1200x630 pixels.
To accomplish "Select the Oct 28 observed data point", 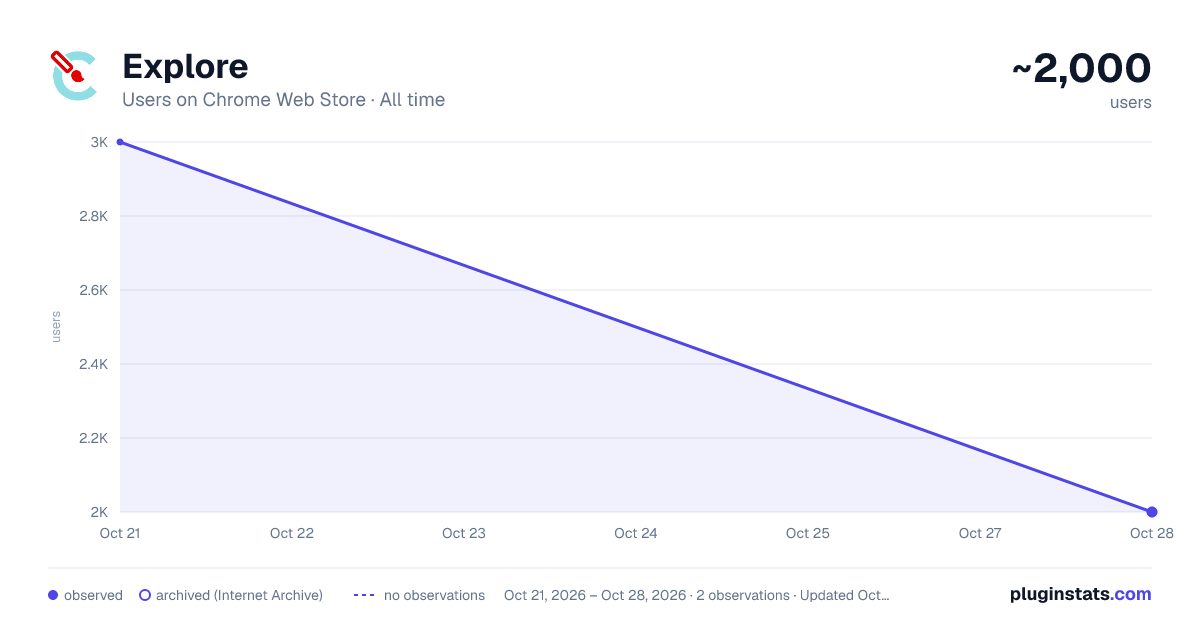I will coord(1152,512).
